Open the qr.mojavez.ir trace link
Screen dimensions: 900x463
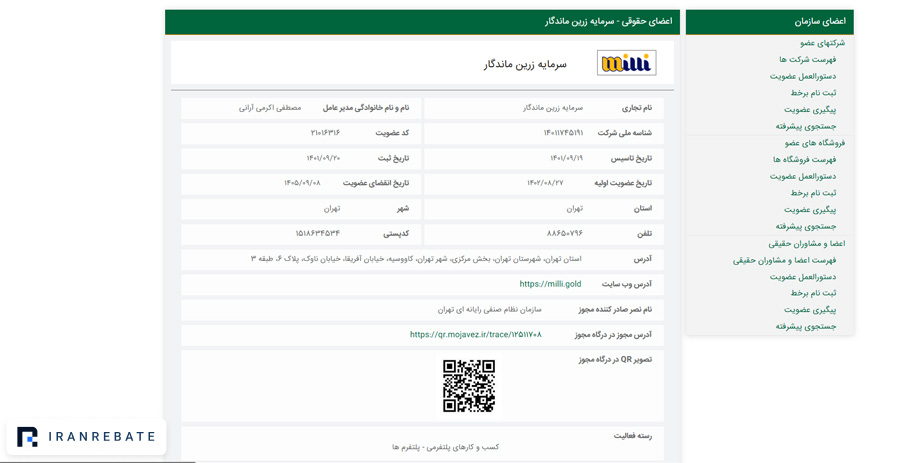pos(476,334)
